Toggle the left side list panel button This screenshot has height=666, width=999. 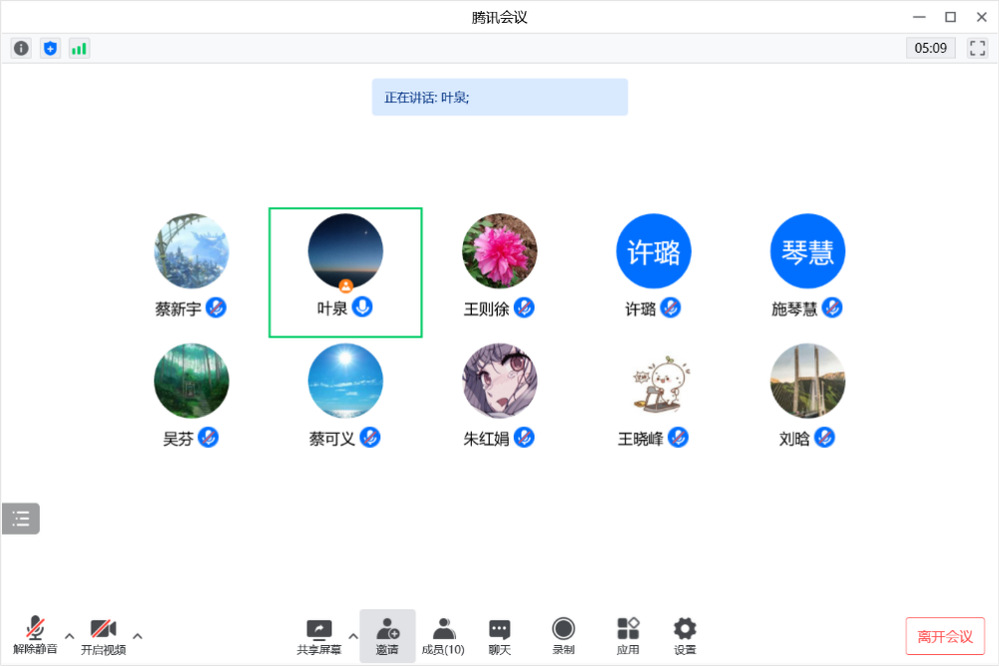pos(21,518)
